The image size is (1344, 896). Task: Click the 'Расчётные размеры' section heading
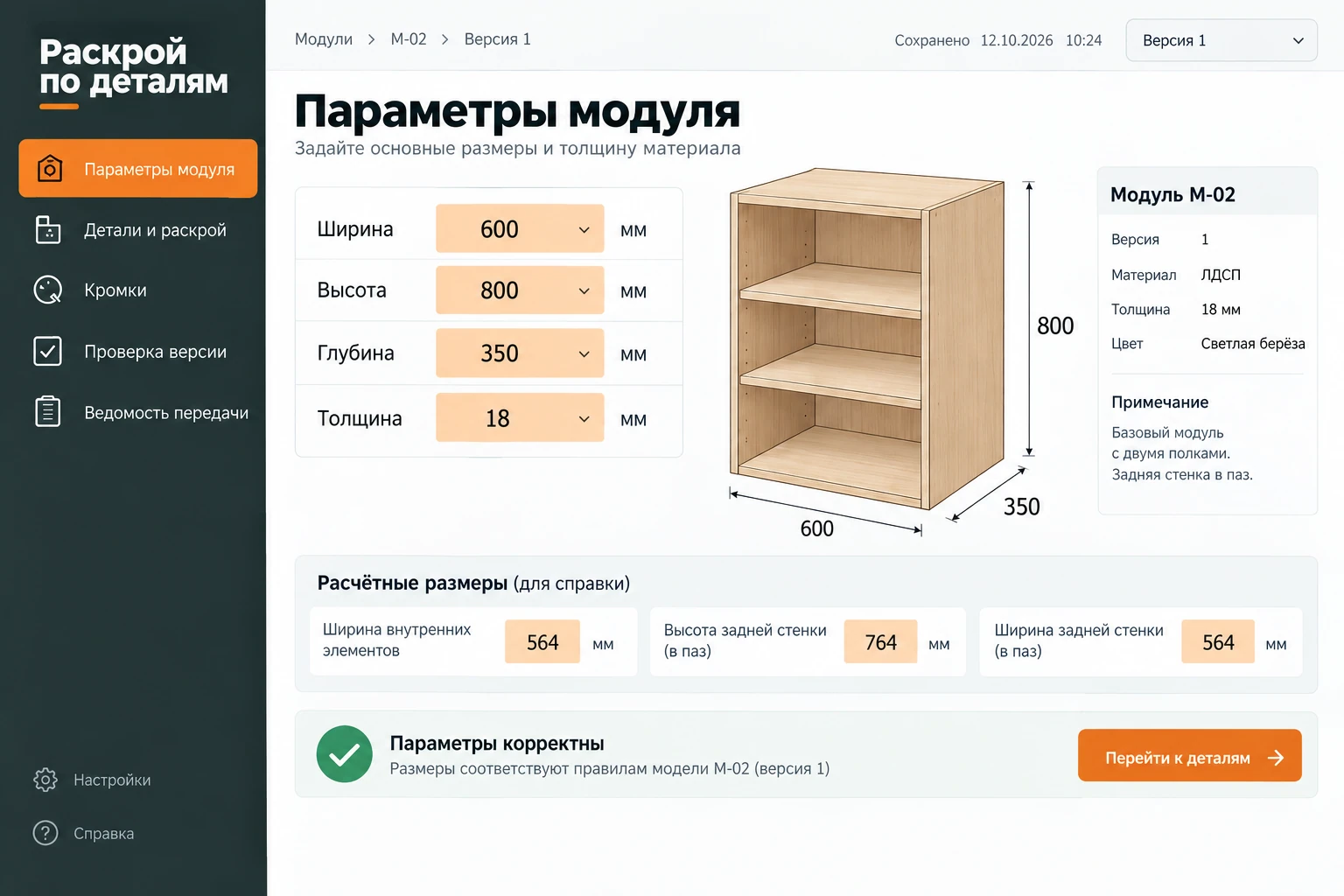(x=412, y=583)
